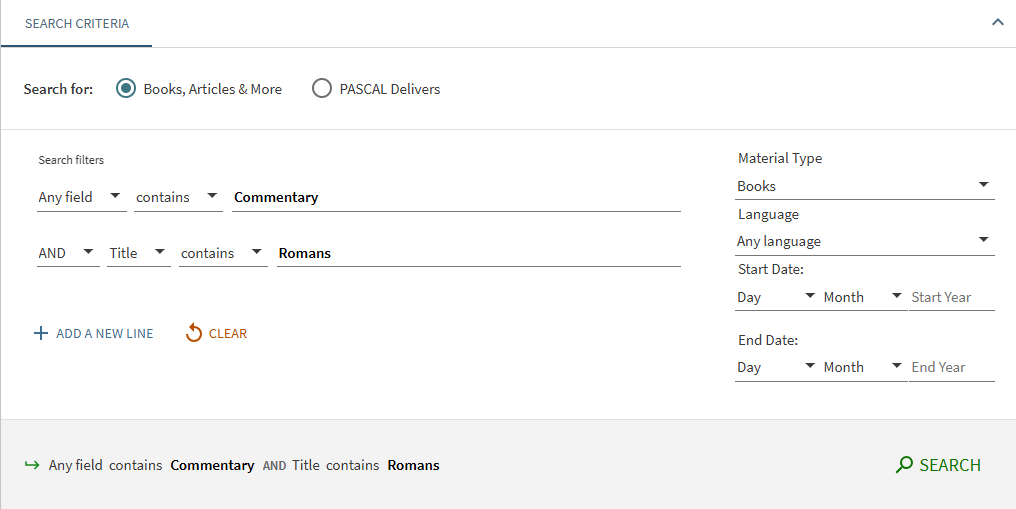
Task: Click the plus icon for adding a line
Action: 41,333
